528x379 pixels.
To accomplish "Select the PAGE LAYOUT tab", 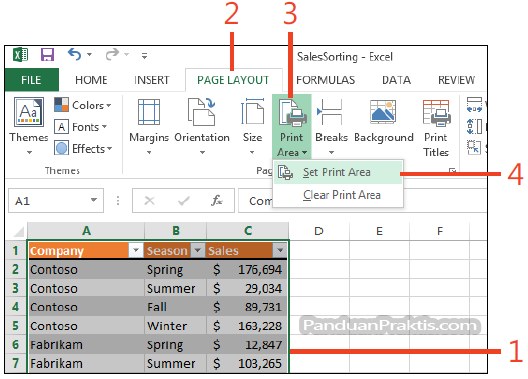I will tap(233, 80).
